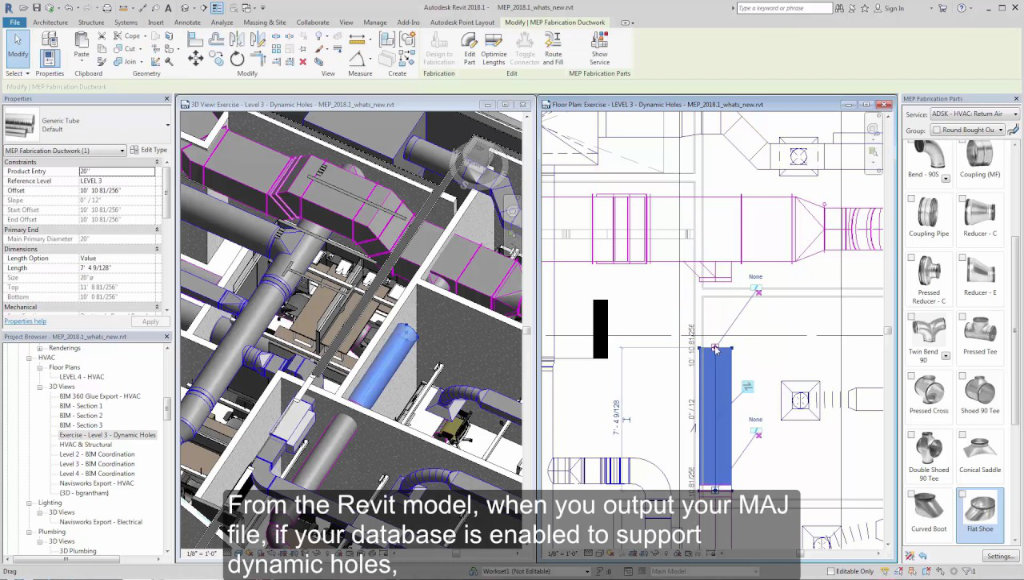Click the Edit Part icon
1024x580 pixels.
pos(469,48)
